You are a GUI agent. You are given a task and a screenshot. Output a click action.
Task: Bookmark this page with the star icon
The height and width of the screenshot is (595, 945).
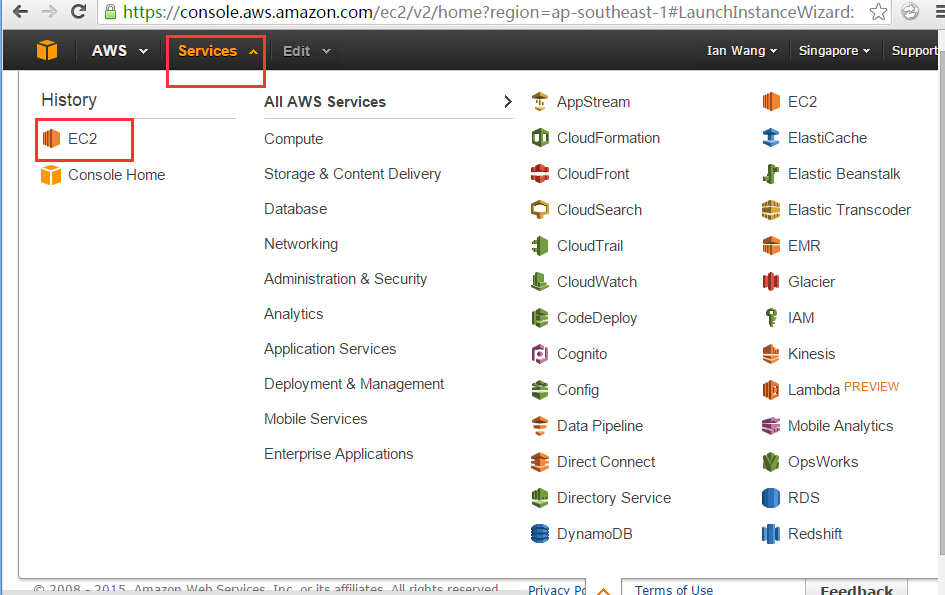coord(878,11)
